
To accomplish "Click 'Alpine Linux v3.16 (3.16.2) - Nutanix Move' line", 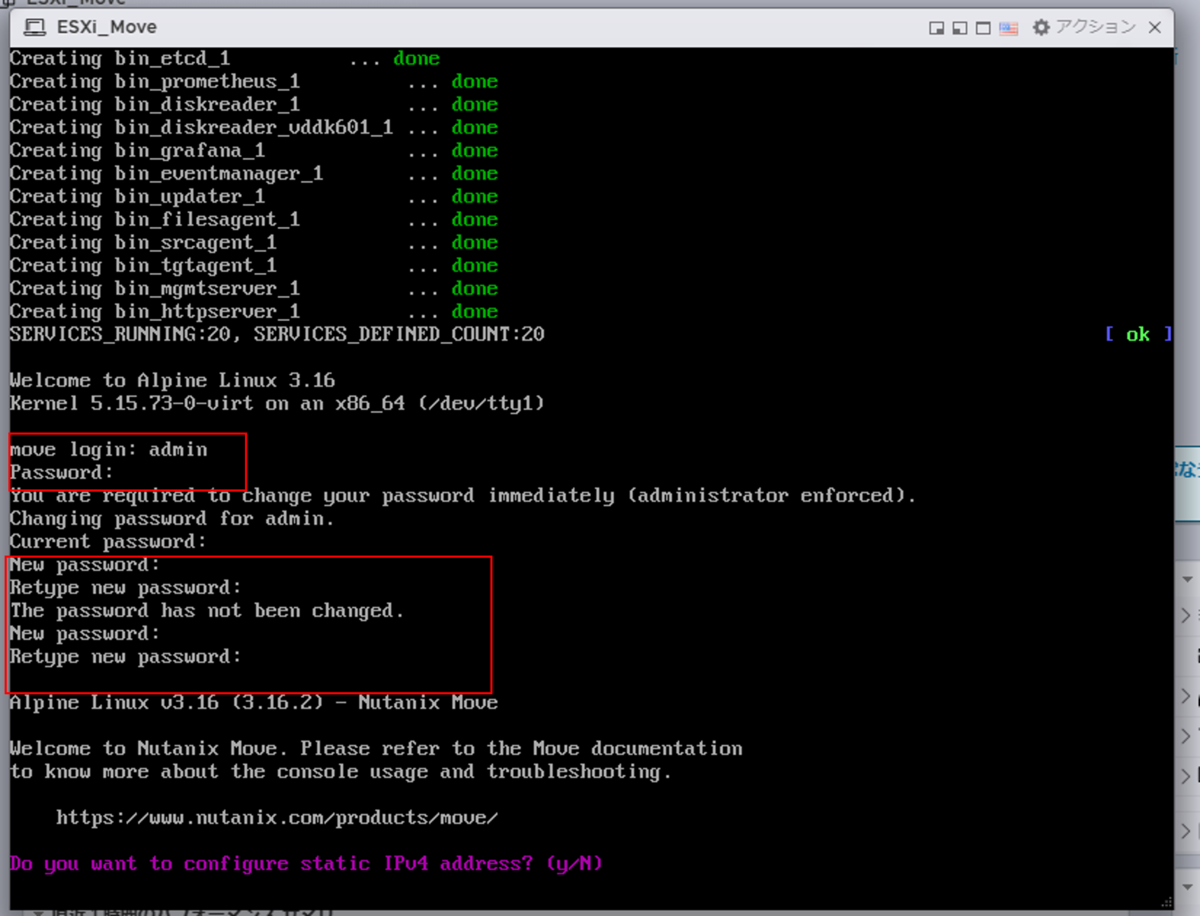I will (254, 702).
